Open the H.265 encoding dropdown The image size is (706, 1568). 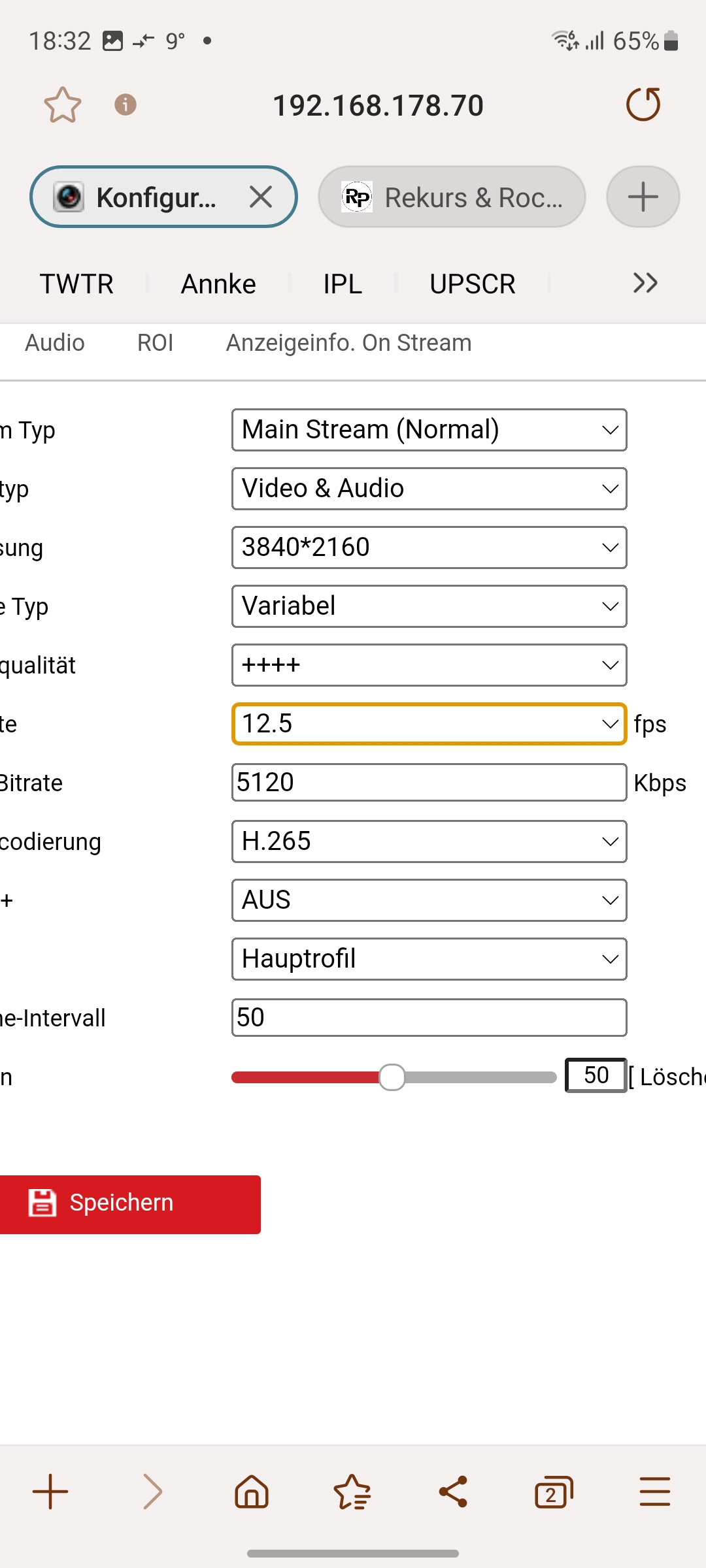point(429,841)
